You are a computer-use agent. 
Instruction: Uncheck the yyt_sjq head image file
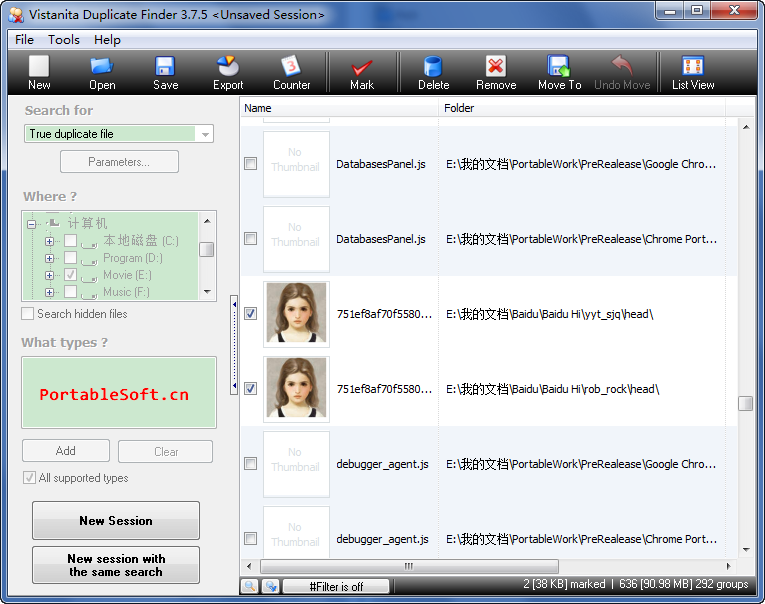pos(251,313)
